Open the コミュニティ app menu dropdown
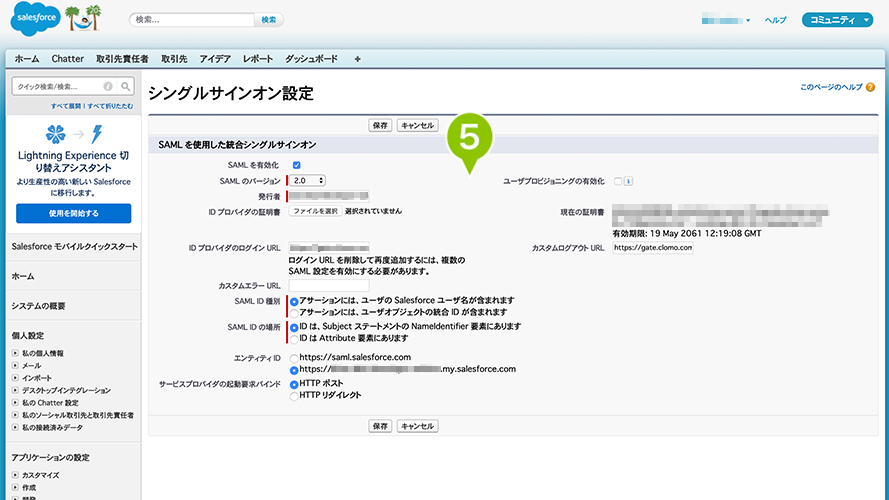Viewport: 889px width, 500px height. [837, 20]
